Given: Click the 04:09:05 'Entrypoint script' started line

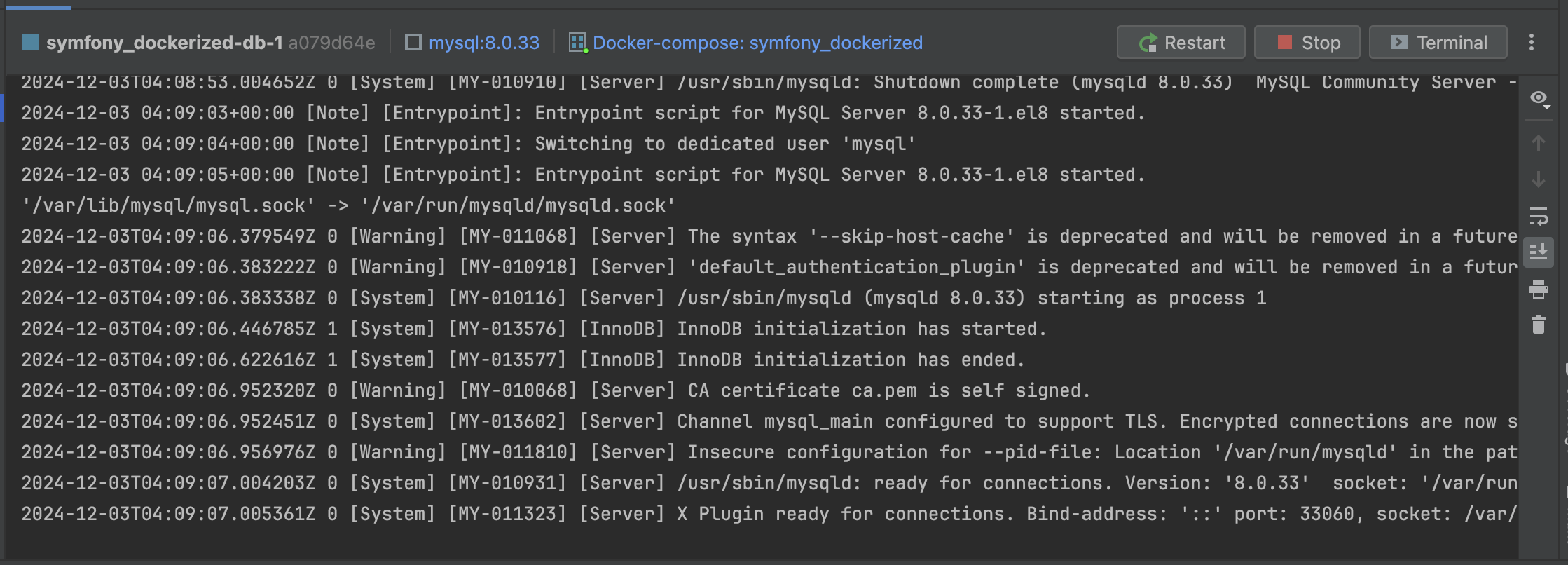Looking at the screenshot, I should 583,175.
